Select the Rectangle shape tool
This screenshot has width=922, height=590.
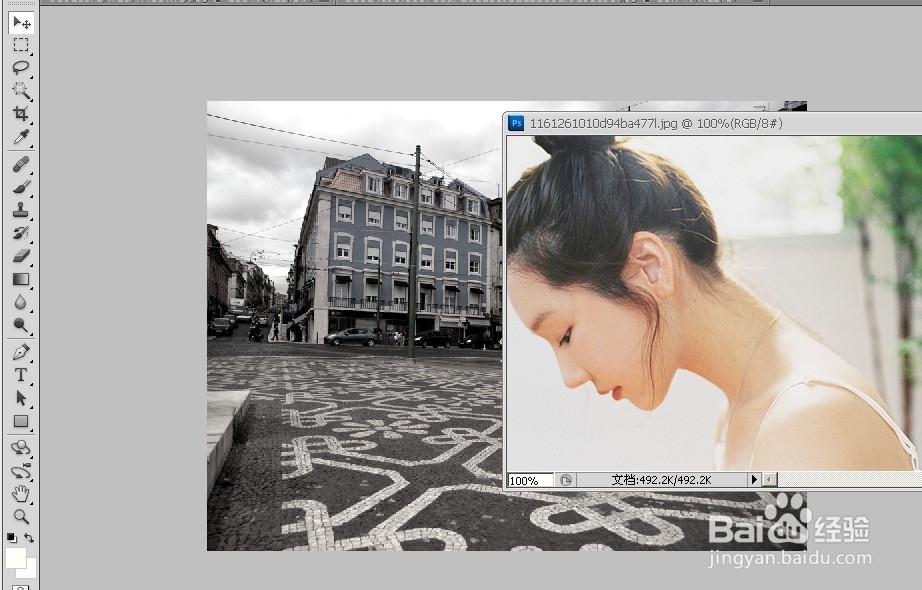pos(21,421)
